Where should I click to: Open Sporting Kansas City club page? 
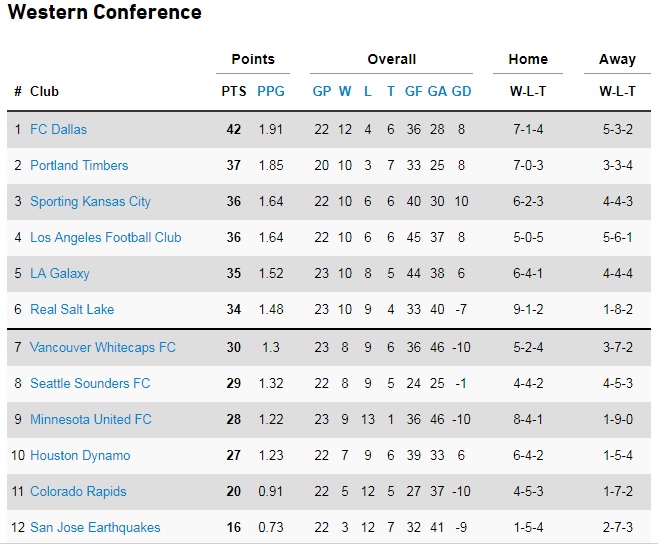click(x=90, y=201)
